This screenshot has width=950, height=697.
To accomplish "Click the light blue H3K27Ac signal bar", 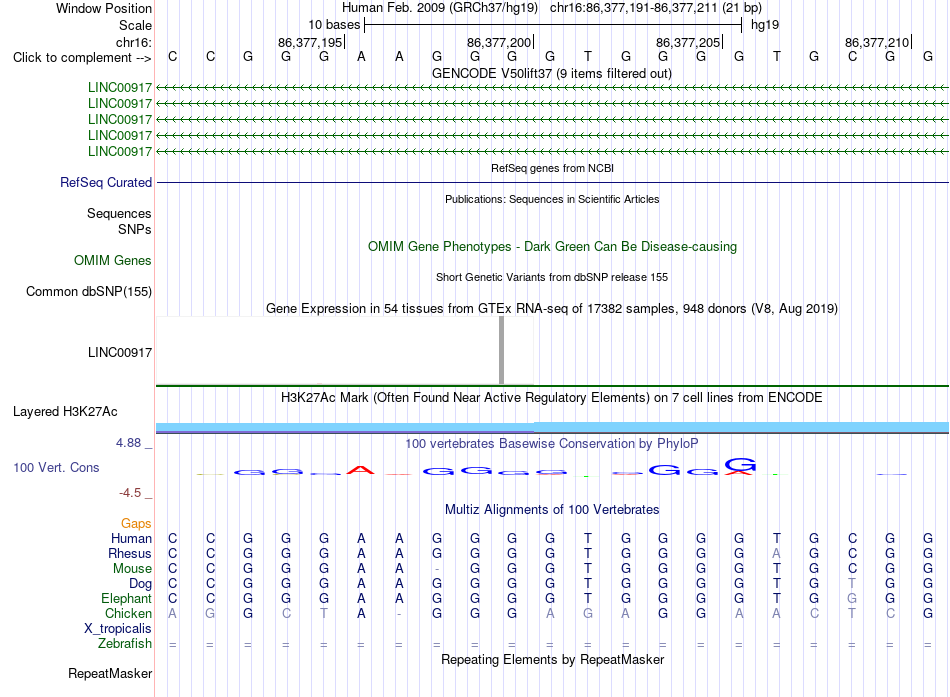I will point(552,427).
